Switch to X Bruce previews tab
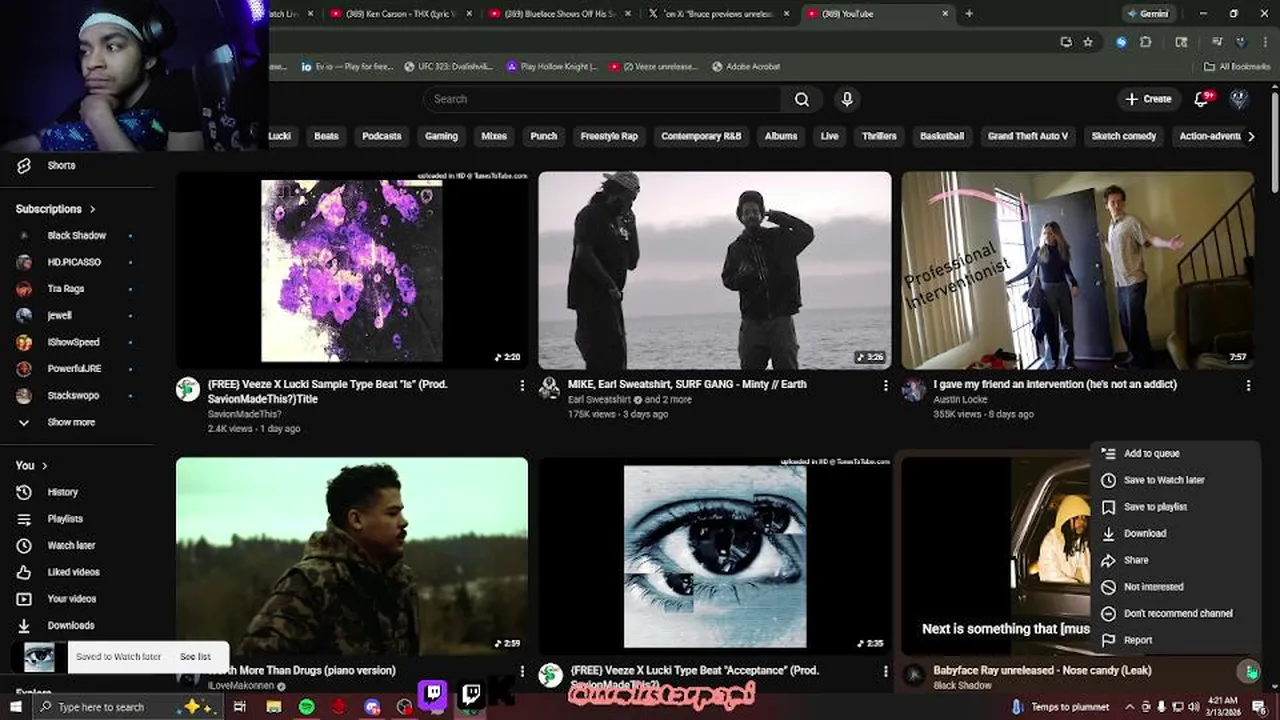 (x=720, y=14)
